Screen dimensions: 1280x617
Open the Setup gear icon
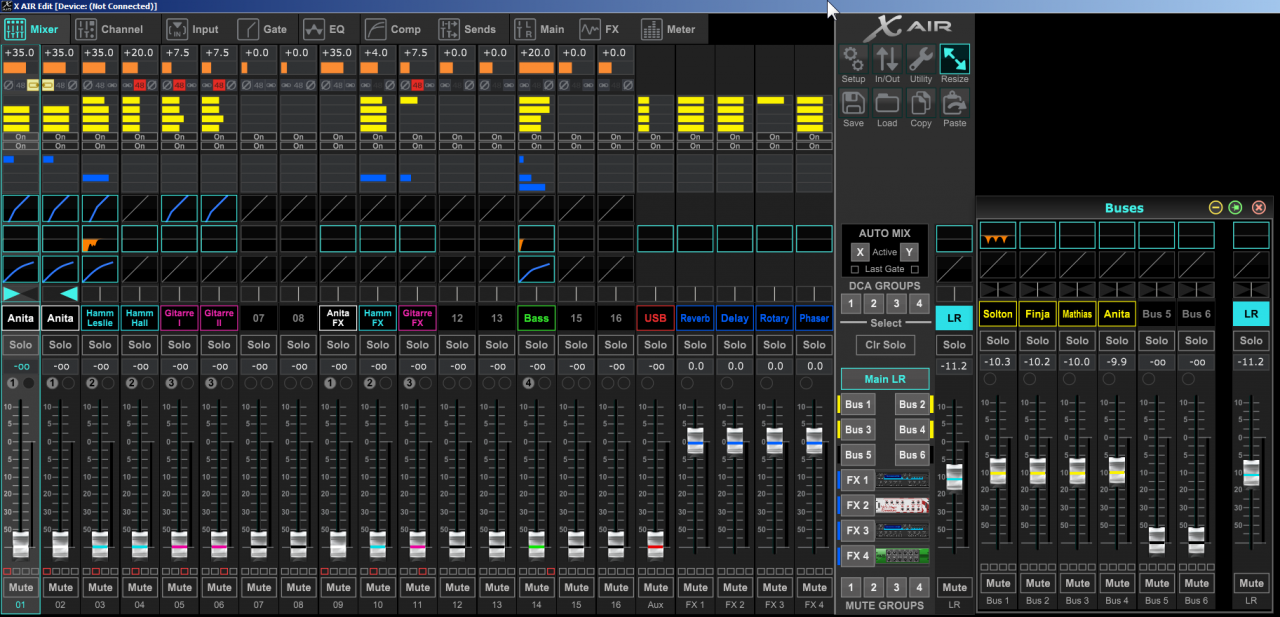point(853,58)
